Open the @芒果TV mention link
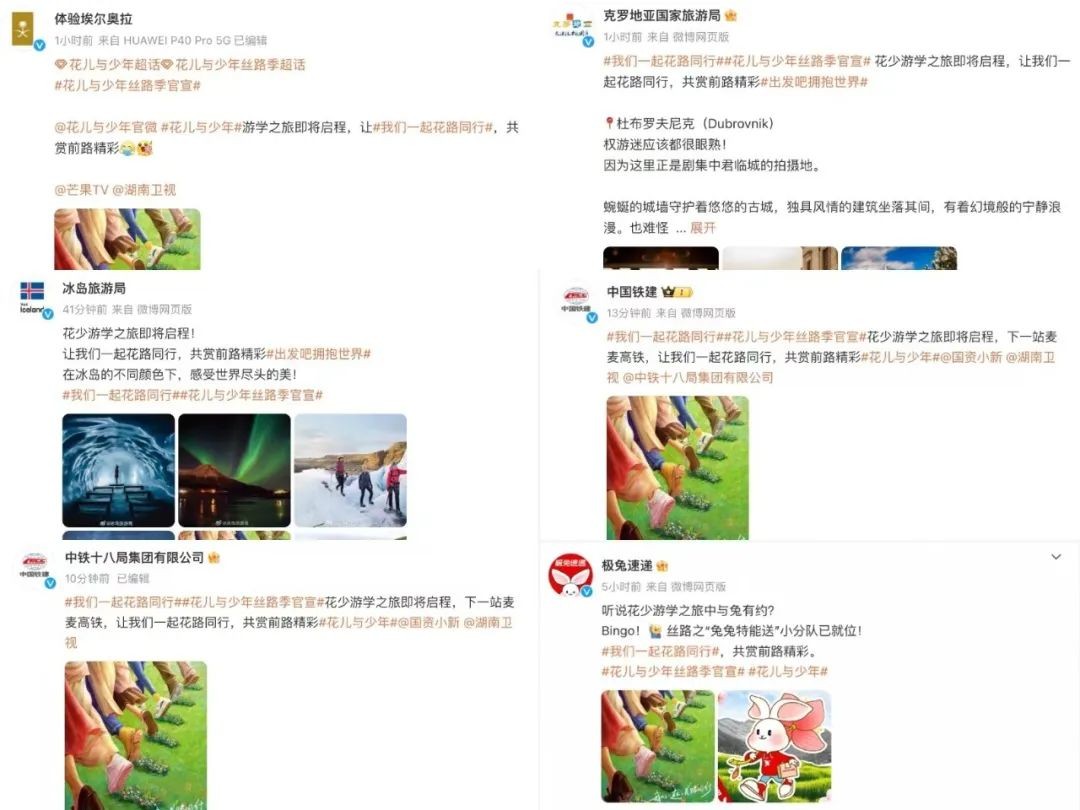 point(81,190)
